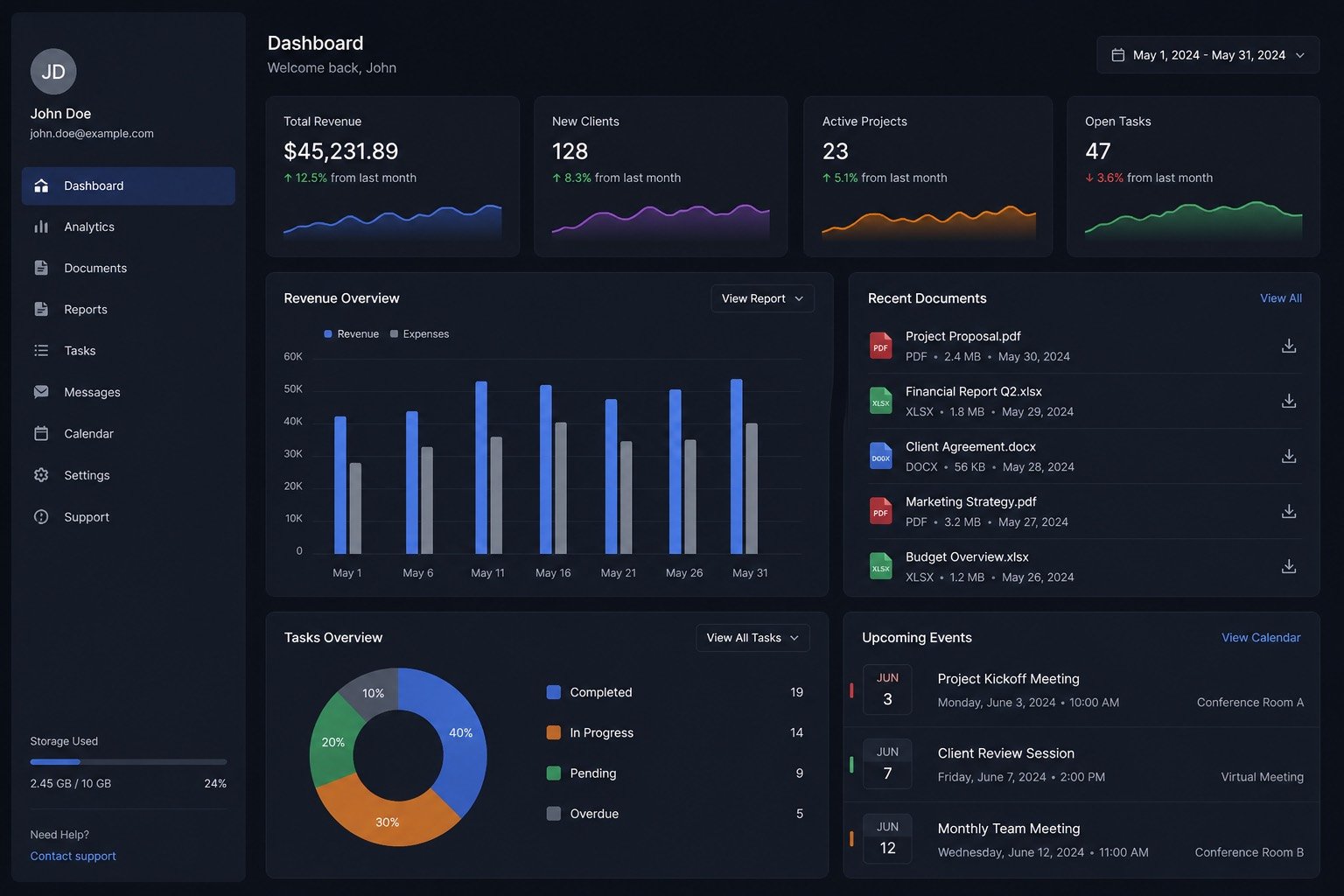
Task: Click the Messages envelope icon in sidebar
Action: click(41, 392)
